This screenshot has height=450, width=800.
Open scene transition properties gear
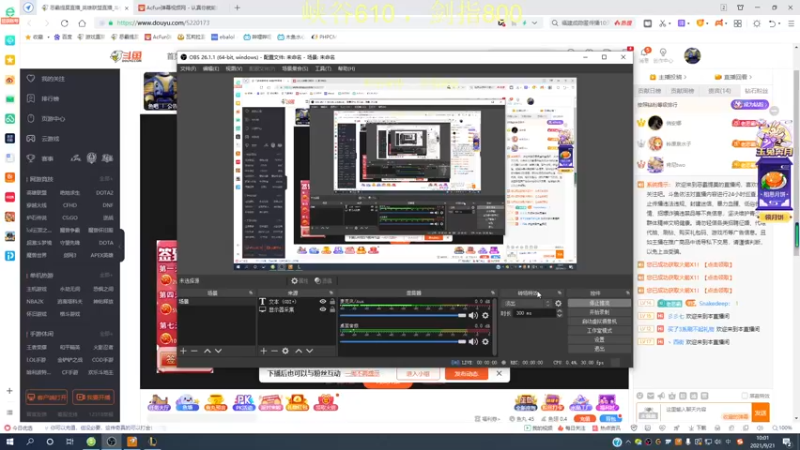pos(558,303)
